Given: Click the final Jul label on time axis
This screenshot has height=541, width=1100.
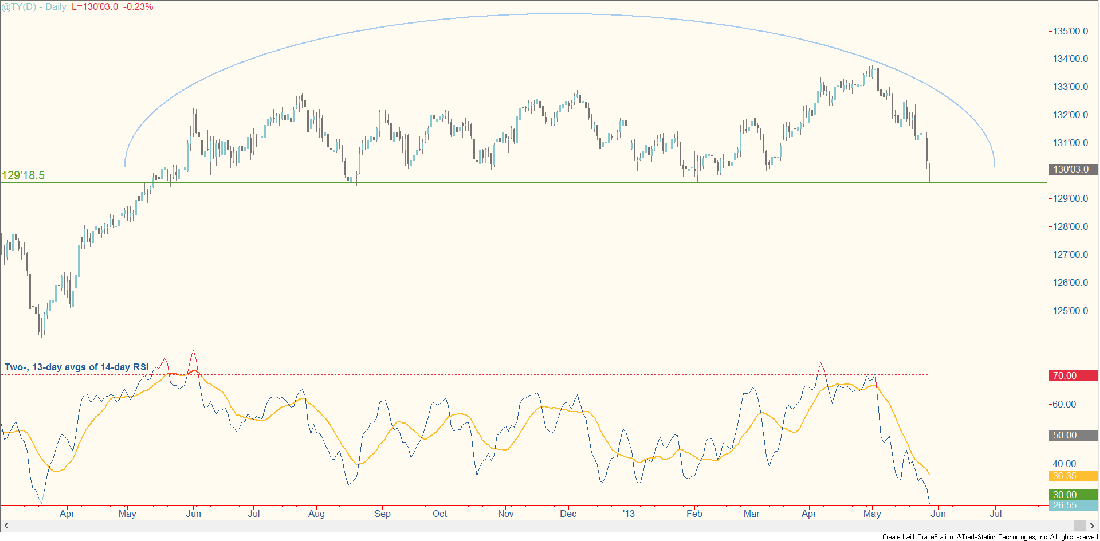Looking at the screenshot, I should click(x=996, y=516).
